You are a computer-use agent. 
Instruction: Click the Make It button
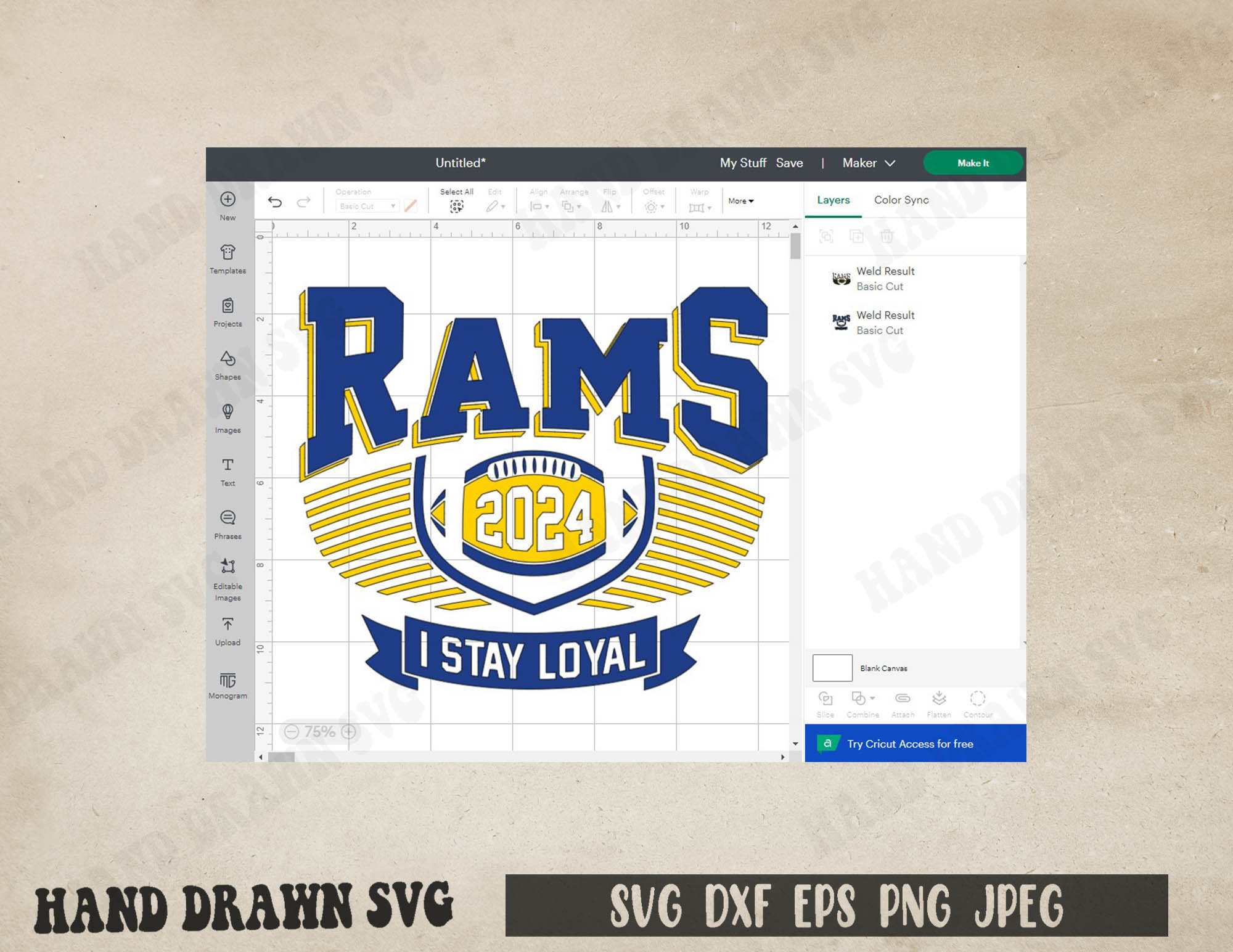(973, 163)
